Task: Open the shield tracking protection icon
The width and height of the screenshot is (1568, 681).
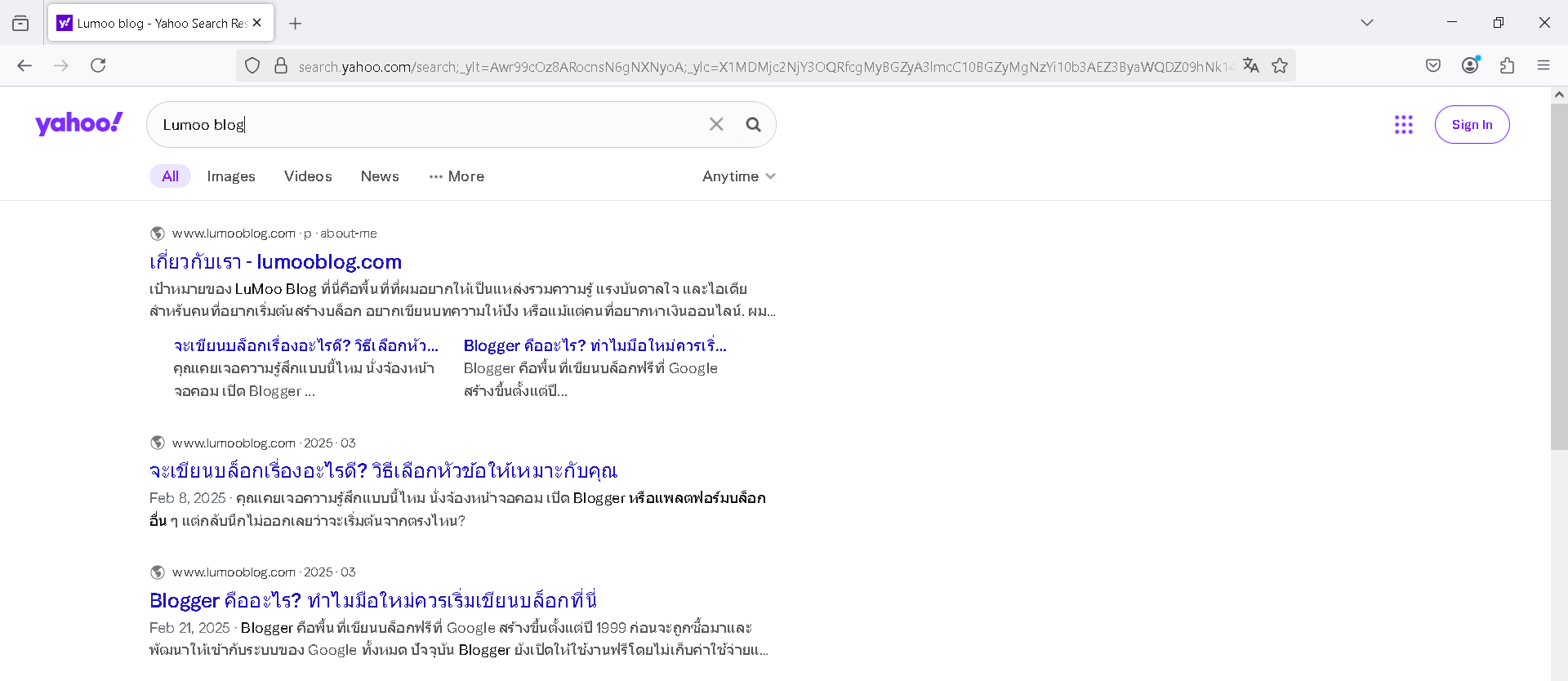Action: [252, 65]
